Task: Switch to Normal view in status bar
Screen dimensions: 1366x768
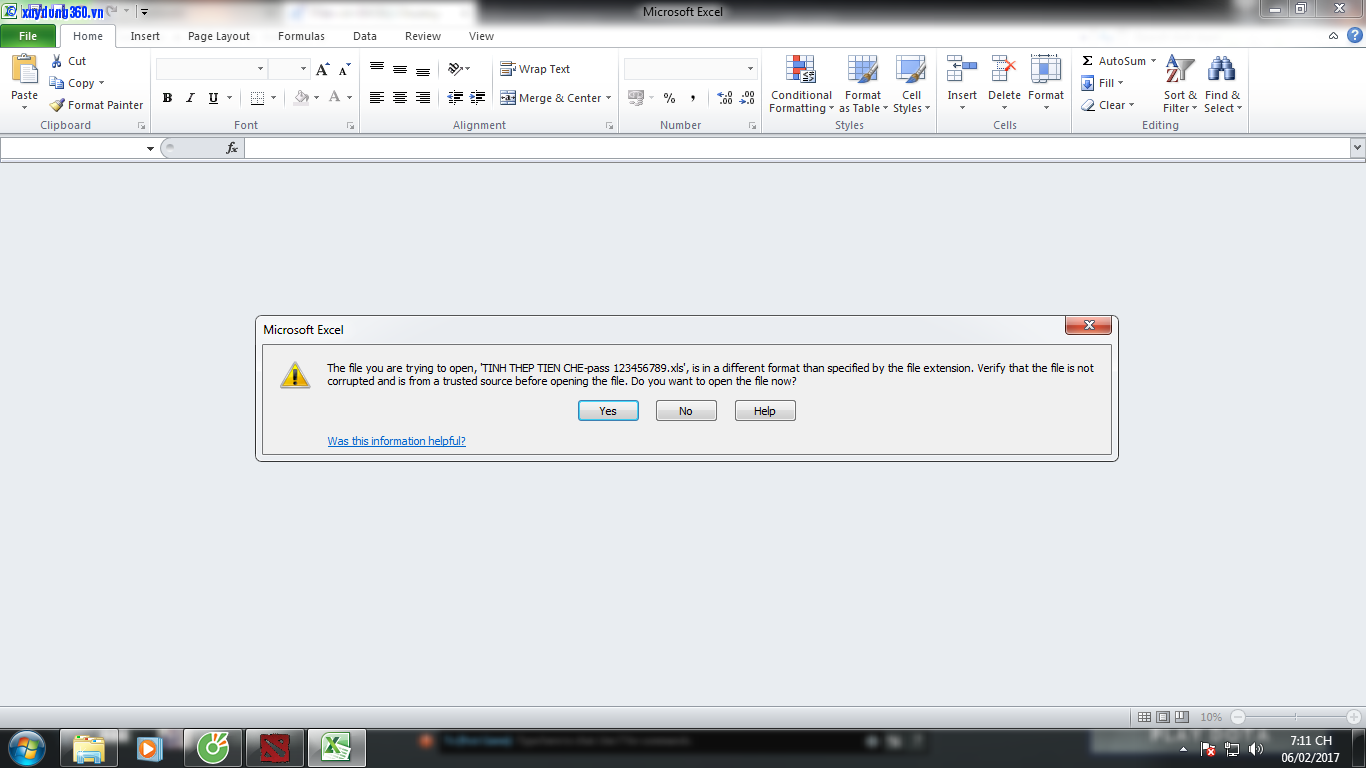Action: pos(1145,717)
